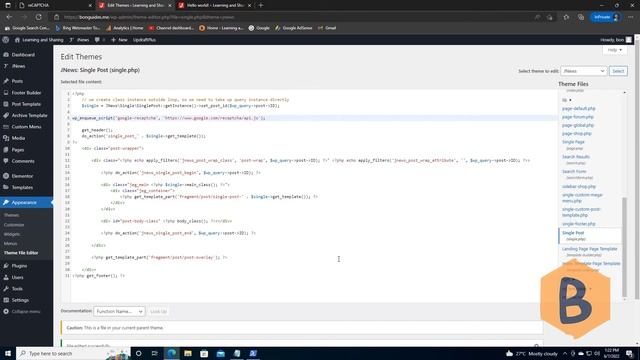Open Google AdSense bookmark
This screenshot has width=640, height=360.
click(x=293, y=28)
